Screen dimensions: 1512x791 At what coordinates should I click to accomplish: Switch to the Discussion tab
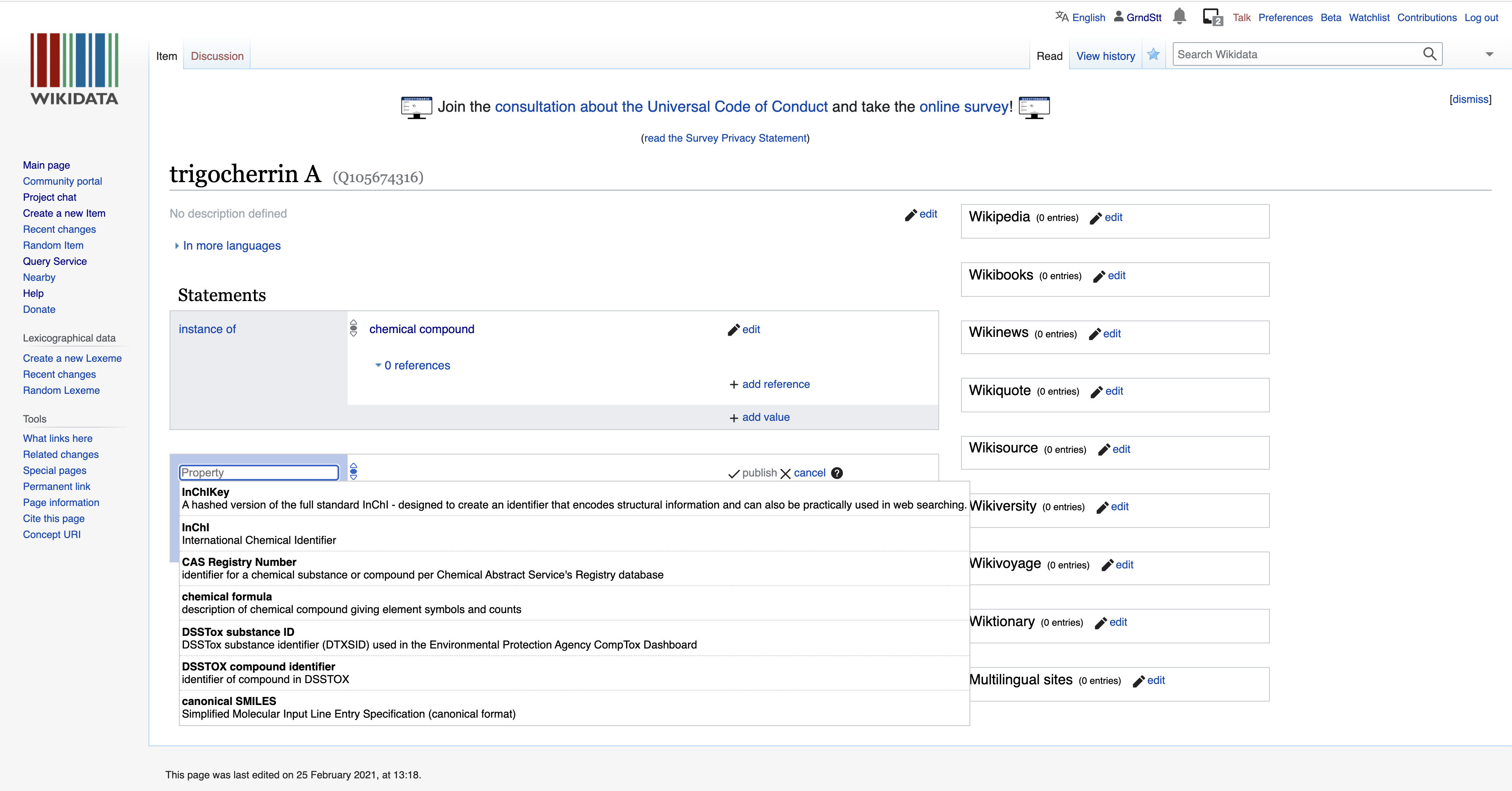click(x=217, y=56)
